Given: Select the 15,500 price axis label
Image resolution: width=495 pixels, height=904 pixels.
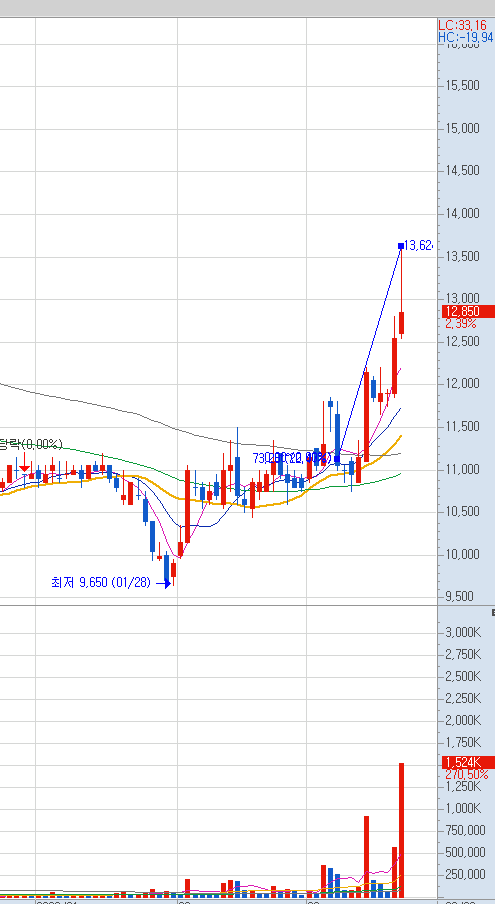Looking at the screenshot, I should tap(462, 85).
